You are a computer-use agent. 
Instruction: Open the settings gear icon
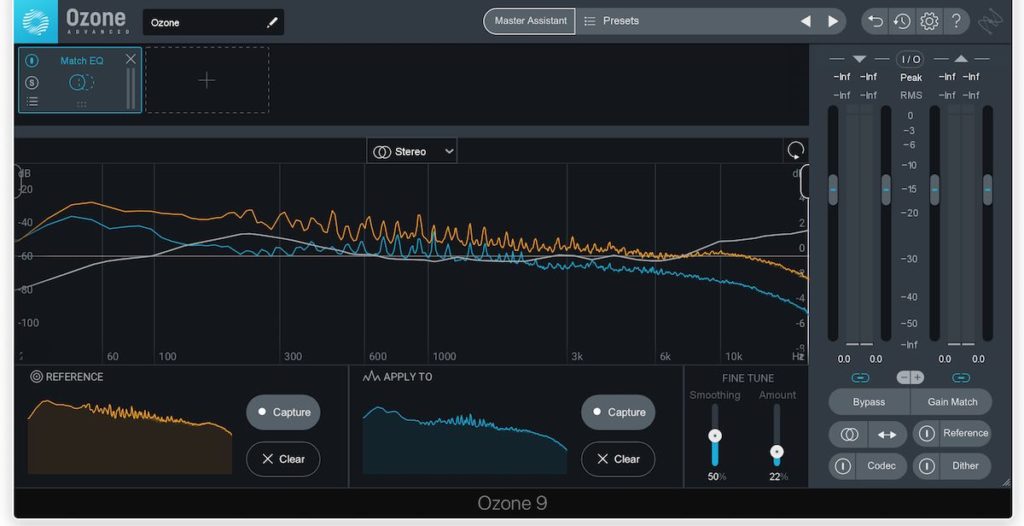pos(929,22)
